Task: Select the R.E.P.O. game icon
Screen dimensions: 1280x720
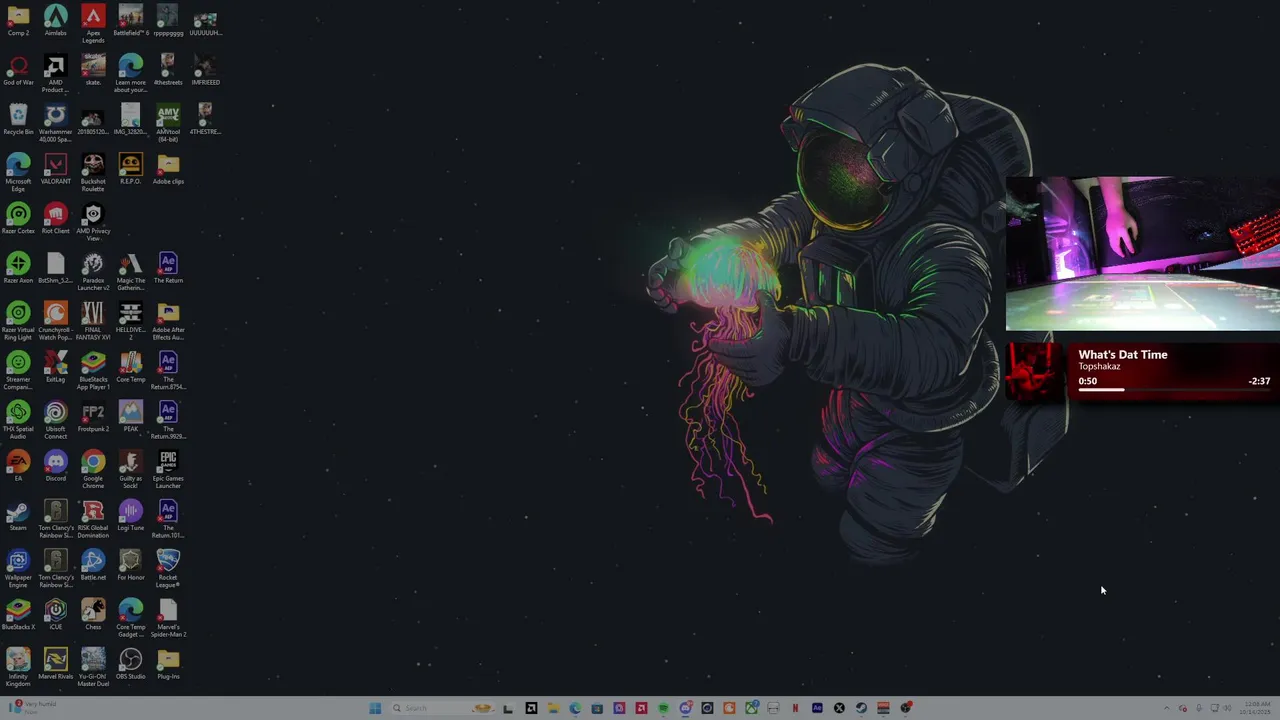Action: (131, 169)
